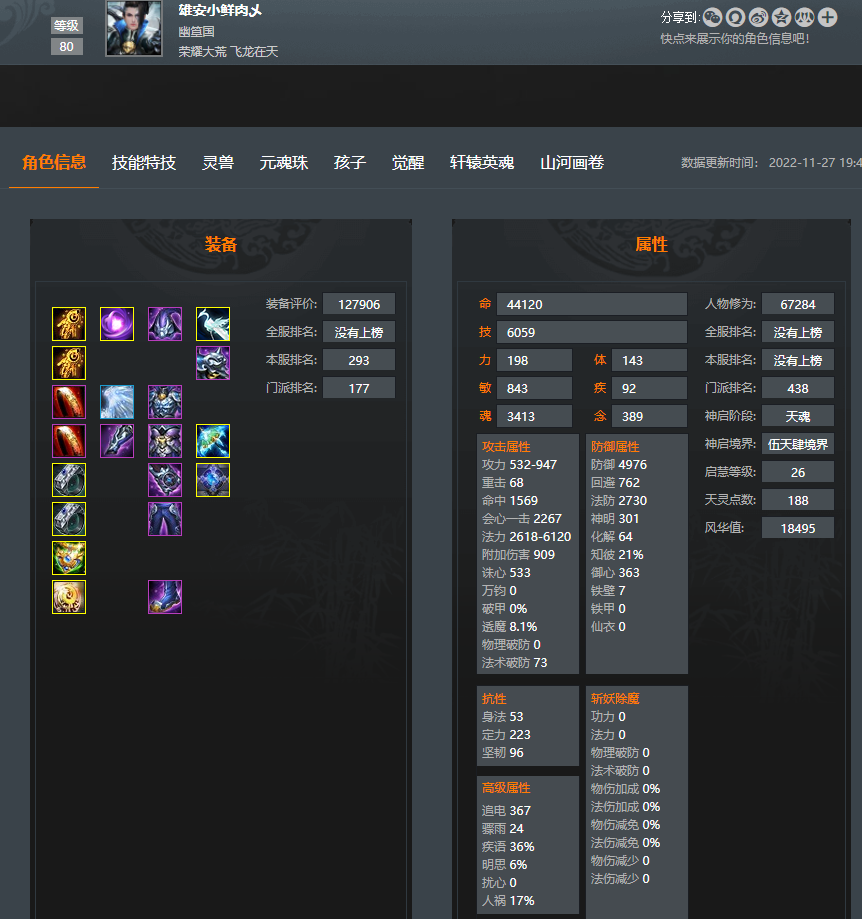Screen dimensions: 862x919
Task: Go to the 元魂珠 tab
Action: [x=284, y=163]
